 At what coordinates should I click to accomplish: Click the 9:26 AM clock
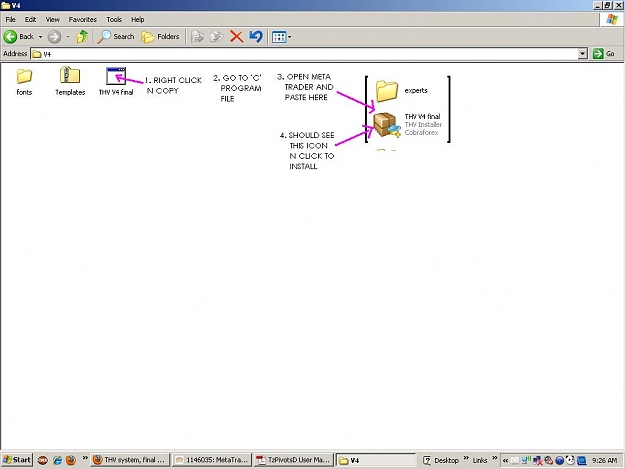tap(604, 460)
